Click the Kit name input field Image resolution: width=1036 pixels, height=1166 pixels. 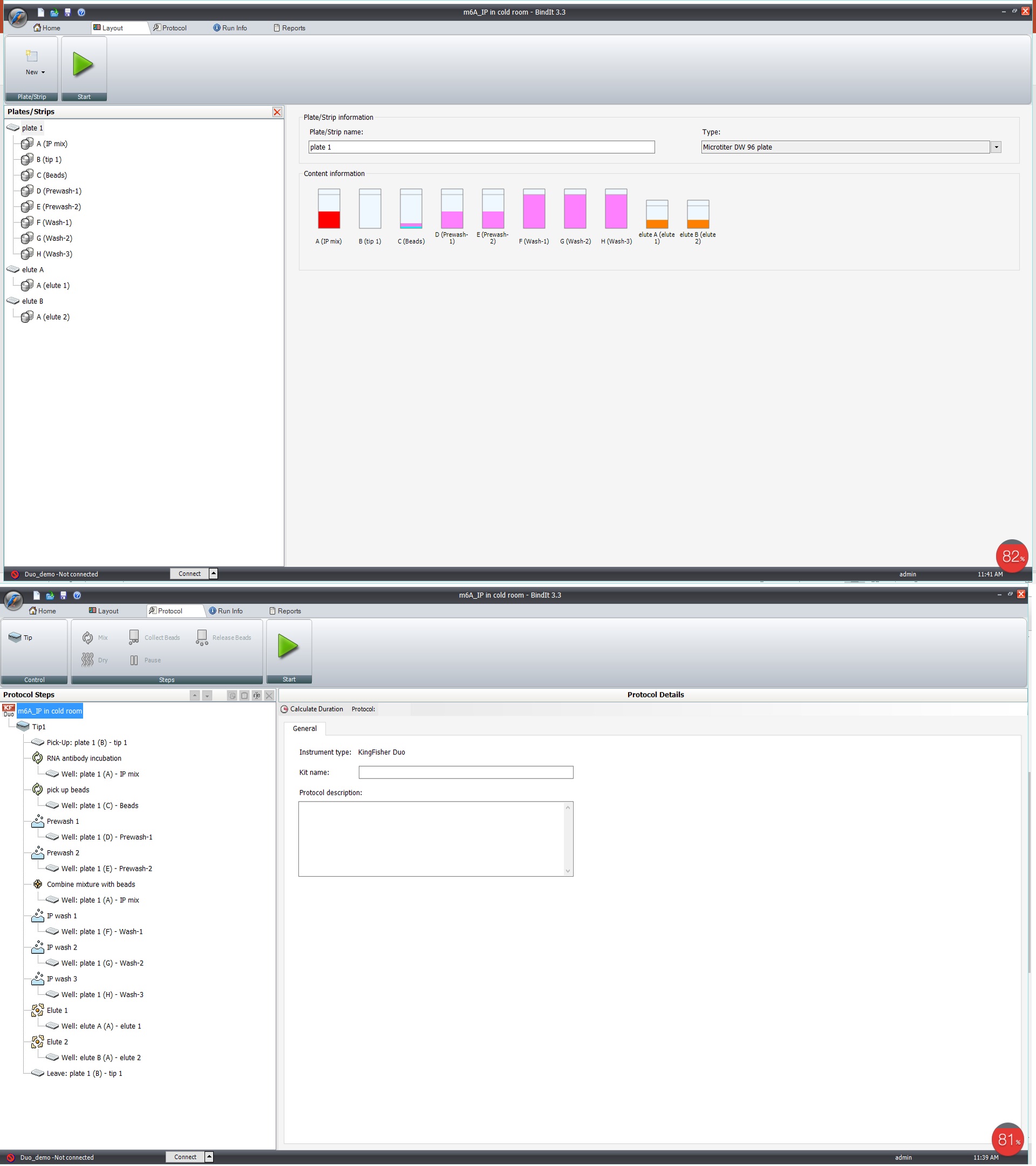click(465, 772)
